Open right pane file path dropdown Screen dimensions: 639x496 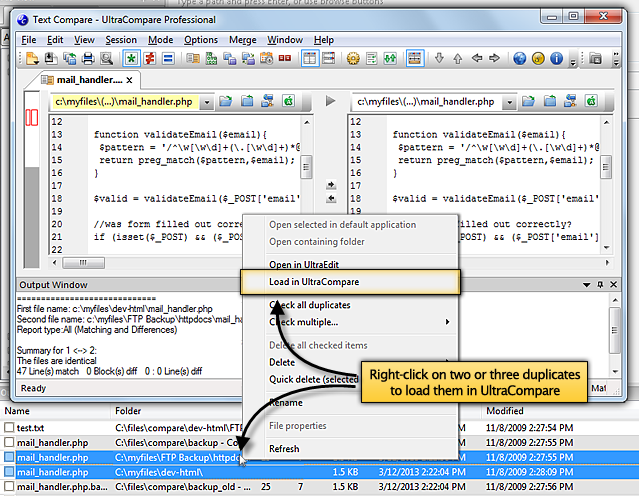click(509, 102)
